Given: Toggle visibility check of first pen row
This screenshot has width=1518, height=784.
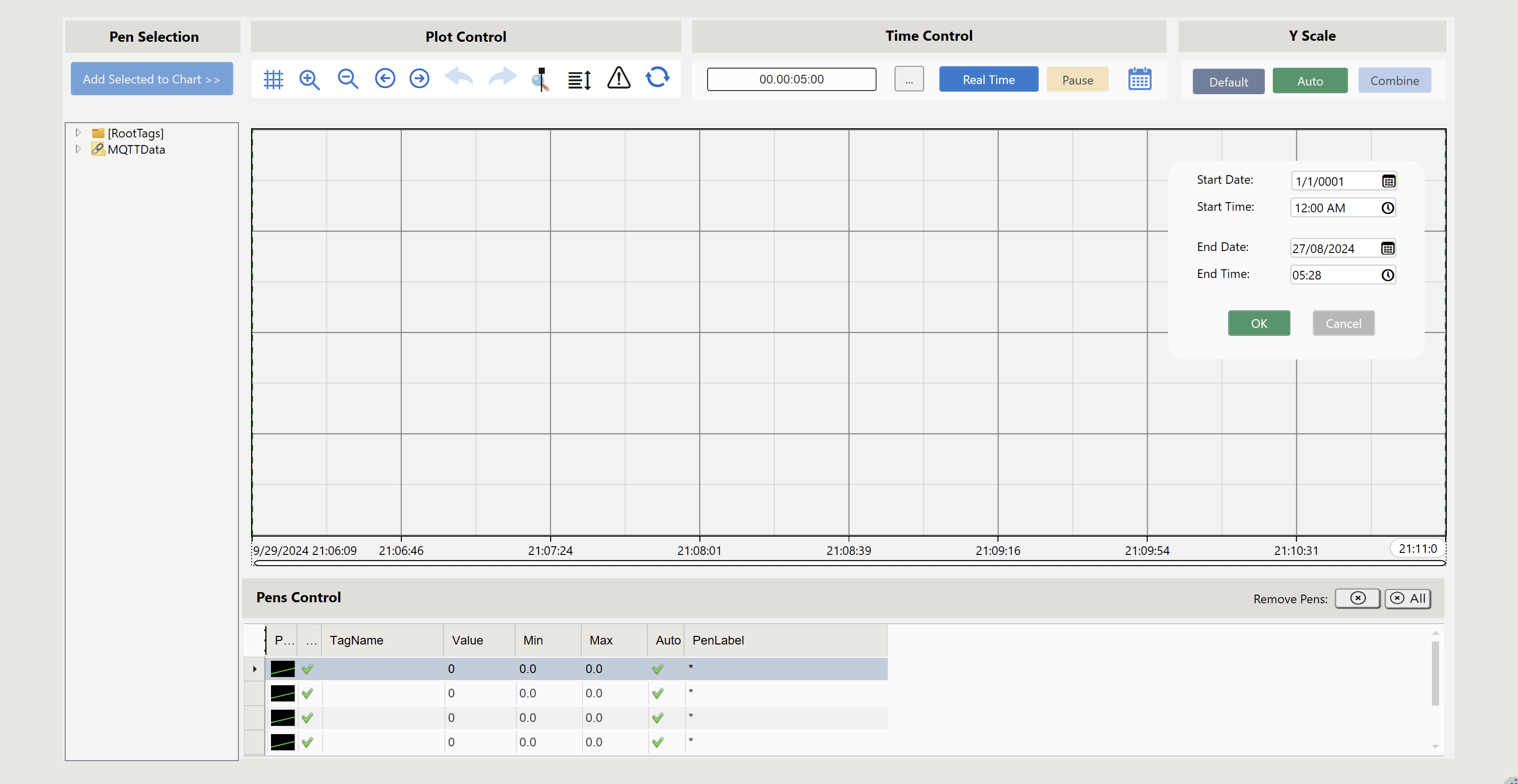Looking at the screenshot, I should pyautogui.click(x=307, y=669).
